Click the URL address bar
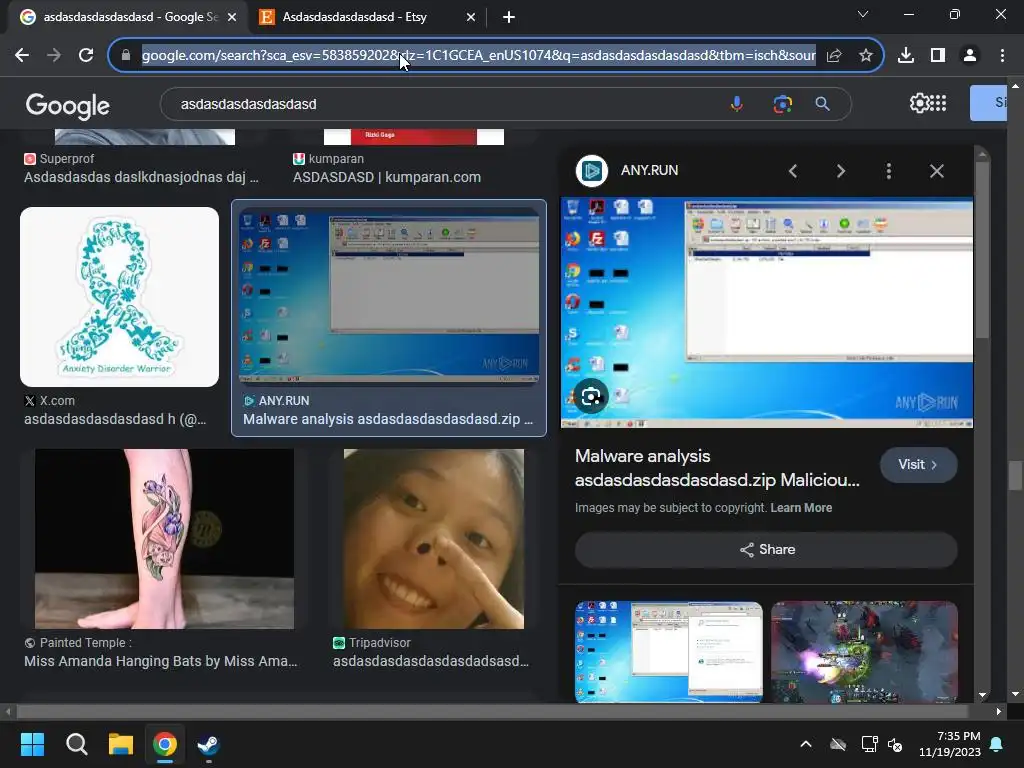This screenshot has height=768, width=1024. coord(478,56)
